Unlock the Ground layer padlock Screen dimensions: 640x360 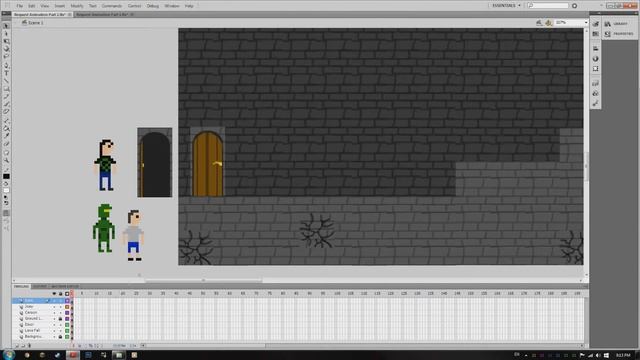coord(60,319)
